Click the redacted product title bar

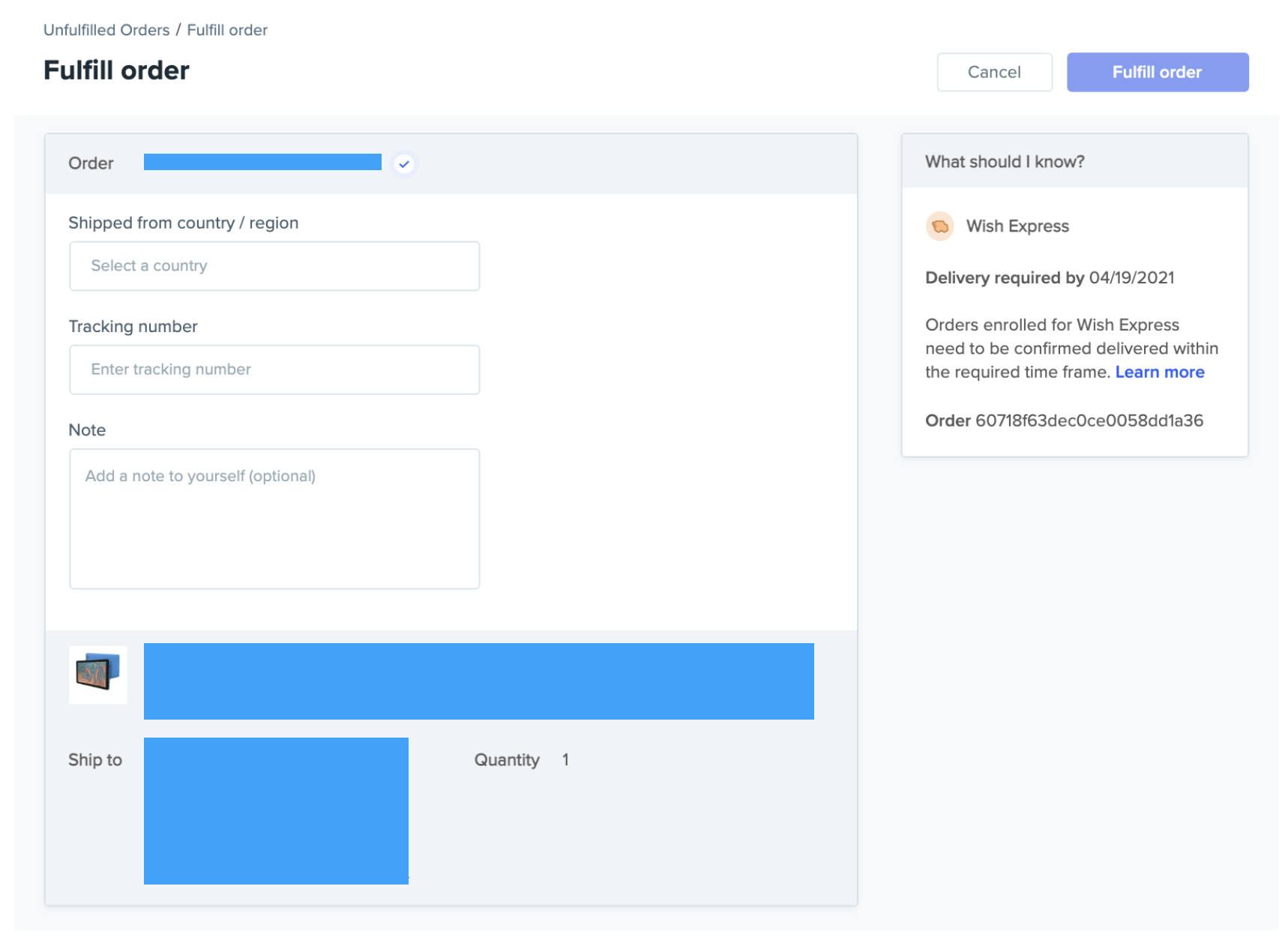[478, 681]
